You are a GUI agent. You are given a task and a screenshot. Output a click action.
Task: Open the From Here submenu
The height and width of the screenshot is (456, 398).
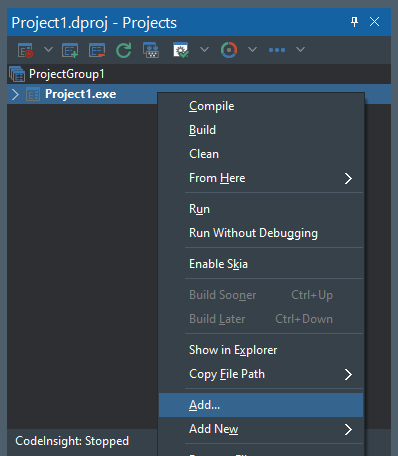coord(261,178)
